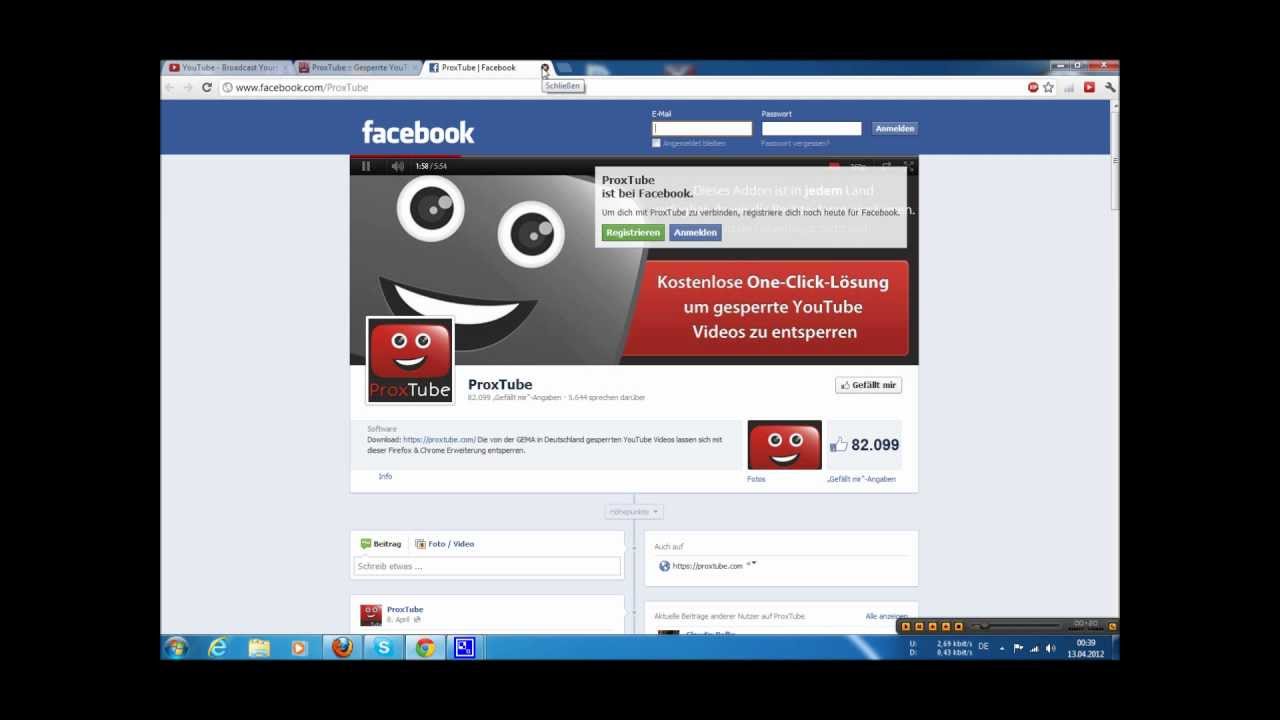Mute the video with the speaker icon
Viewport: 1280px width, 720px height.
tap(397, 166)
